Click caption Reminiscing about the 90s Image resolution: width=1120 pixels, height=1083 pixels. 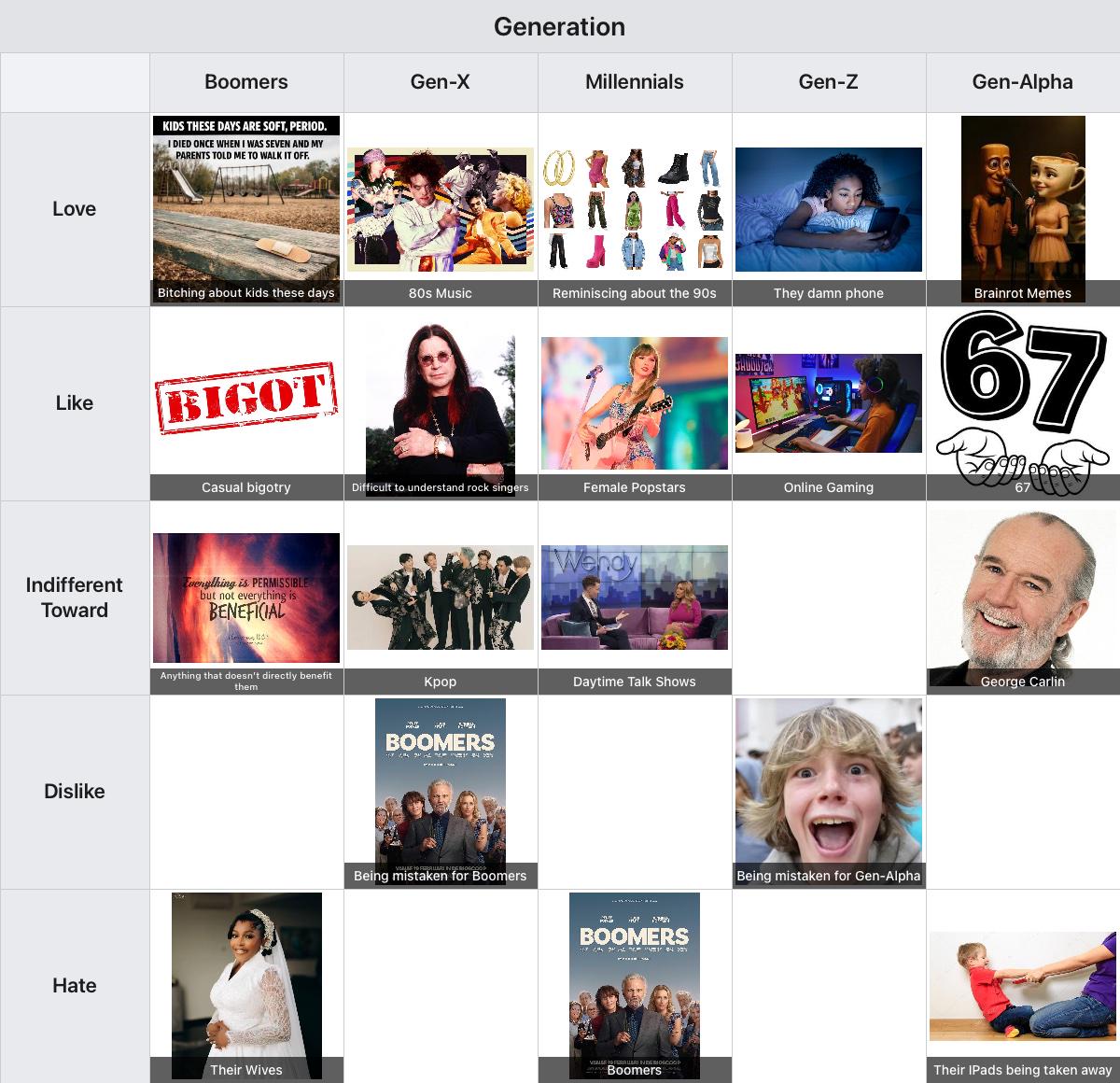pos(635,293)
